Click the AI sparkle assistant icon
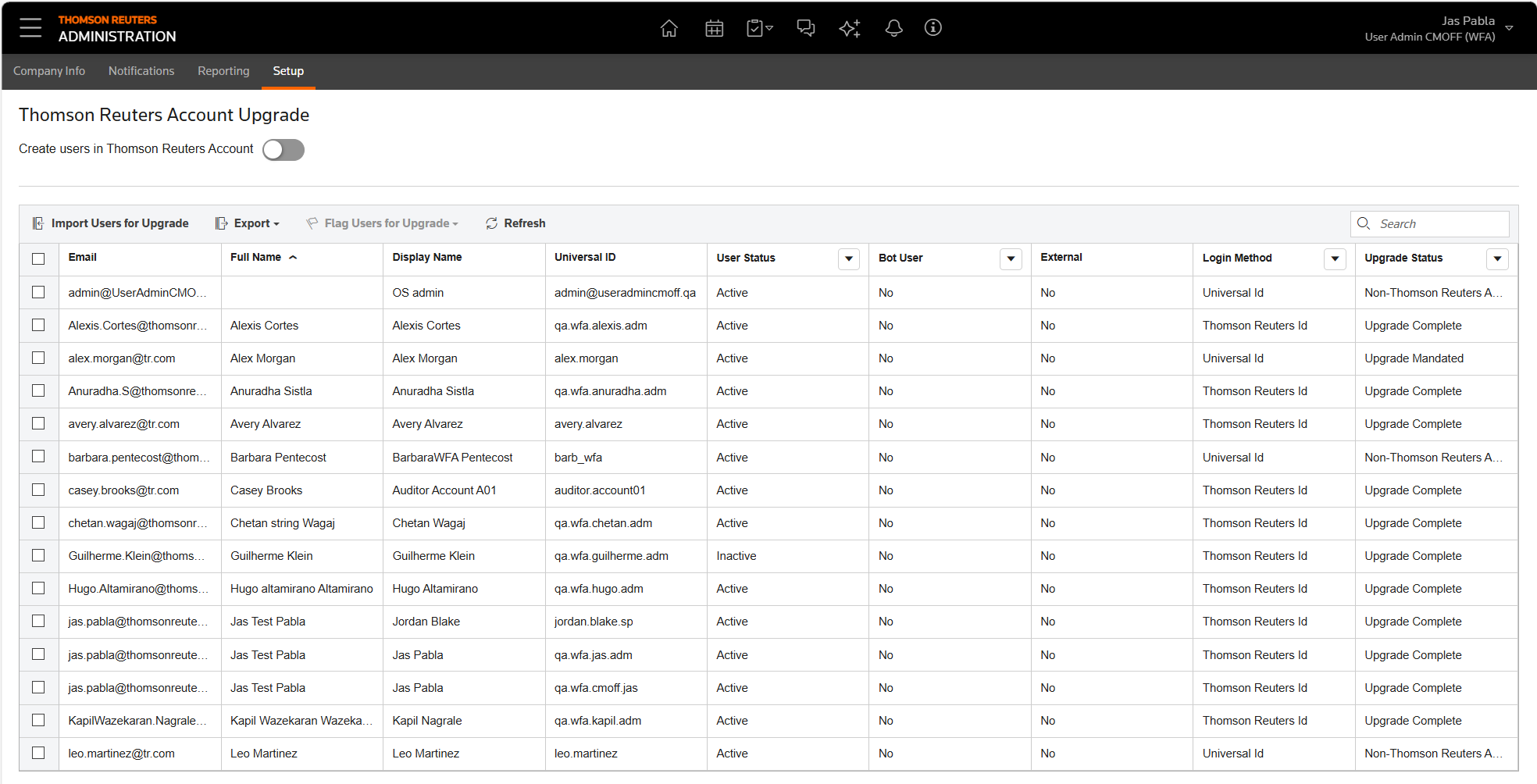This screenshot has width=1537, height=784. point(849,28)
